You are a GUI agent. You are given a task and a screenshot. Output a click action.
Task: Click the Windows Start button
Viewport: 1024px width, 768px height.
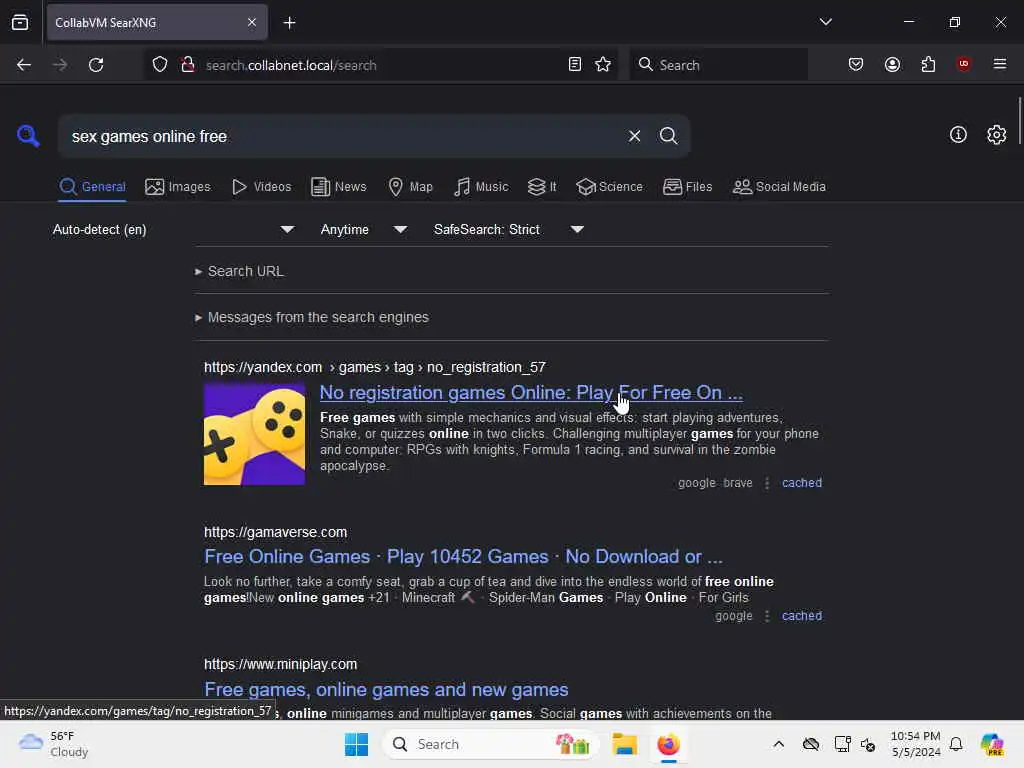click(357, 744)
